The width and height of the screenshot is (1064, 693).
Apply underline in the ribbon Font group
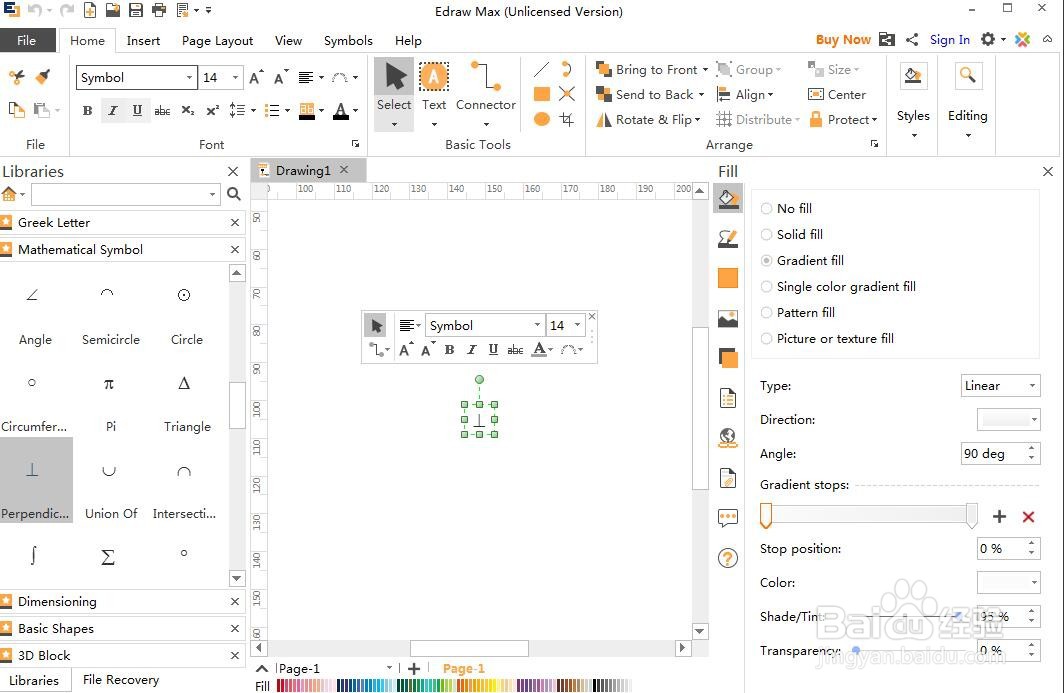137,110
